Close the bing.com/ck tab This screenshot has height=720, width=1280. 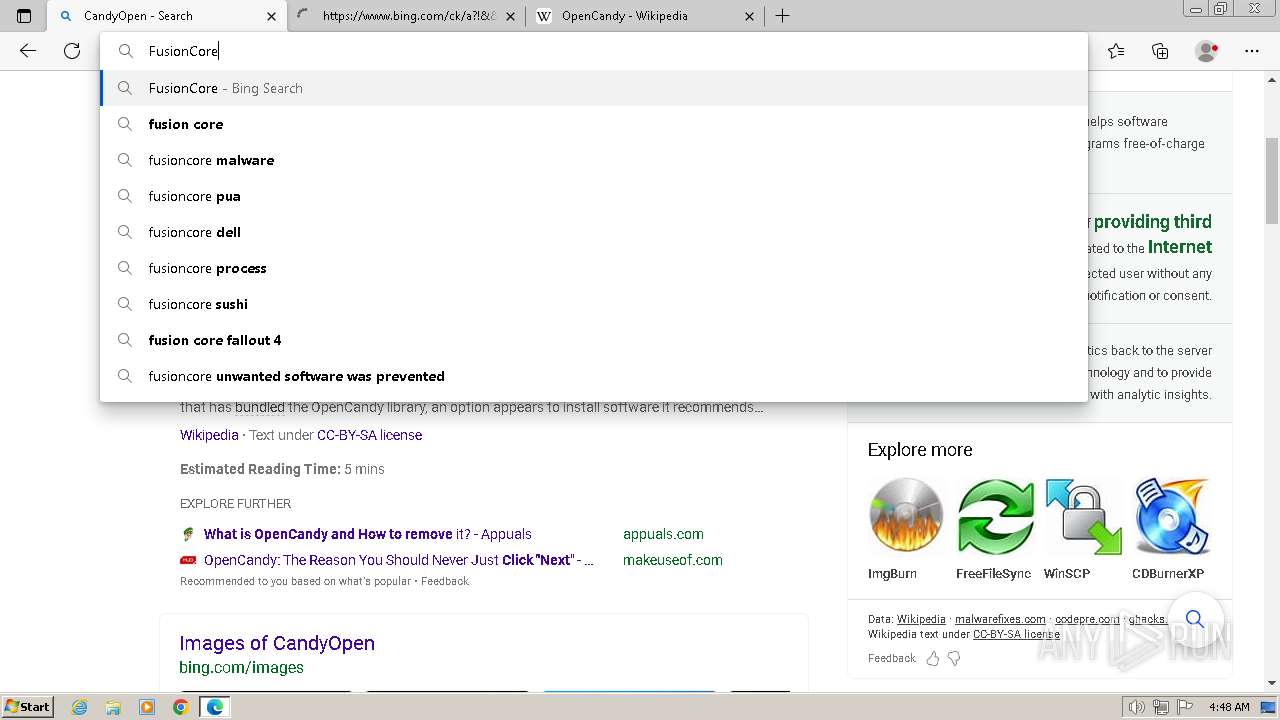point(510,16)
